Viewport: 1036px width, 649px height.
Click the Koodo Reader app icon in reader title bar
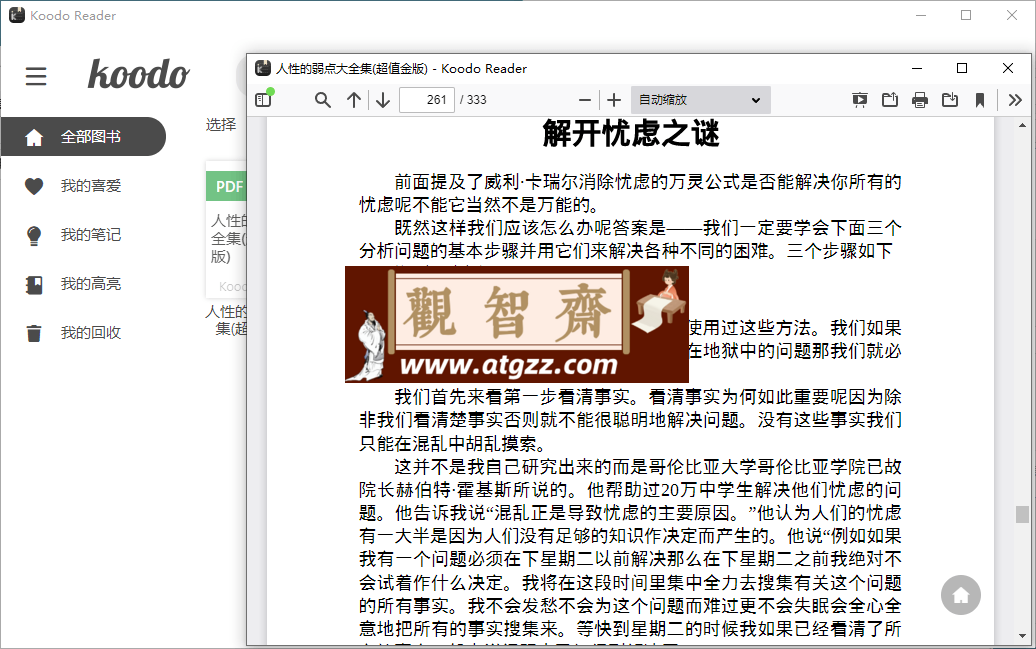pyautogui.click(x=263, y=68)
